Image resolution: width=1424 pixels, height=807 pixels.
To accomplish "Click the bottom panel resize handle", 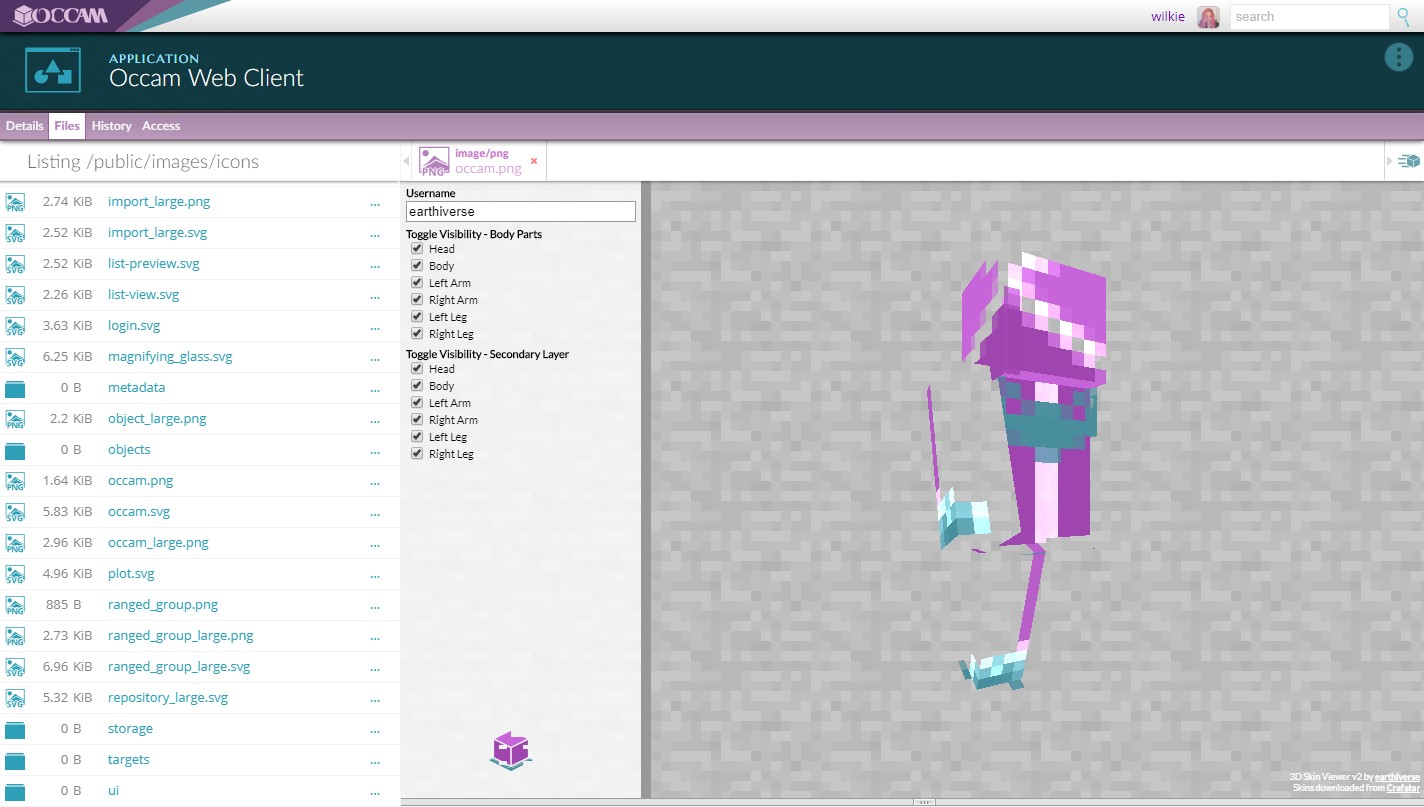I will pos(925,802).
